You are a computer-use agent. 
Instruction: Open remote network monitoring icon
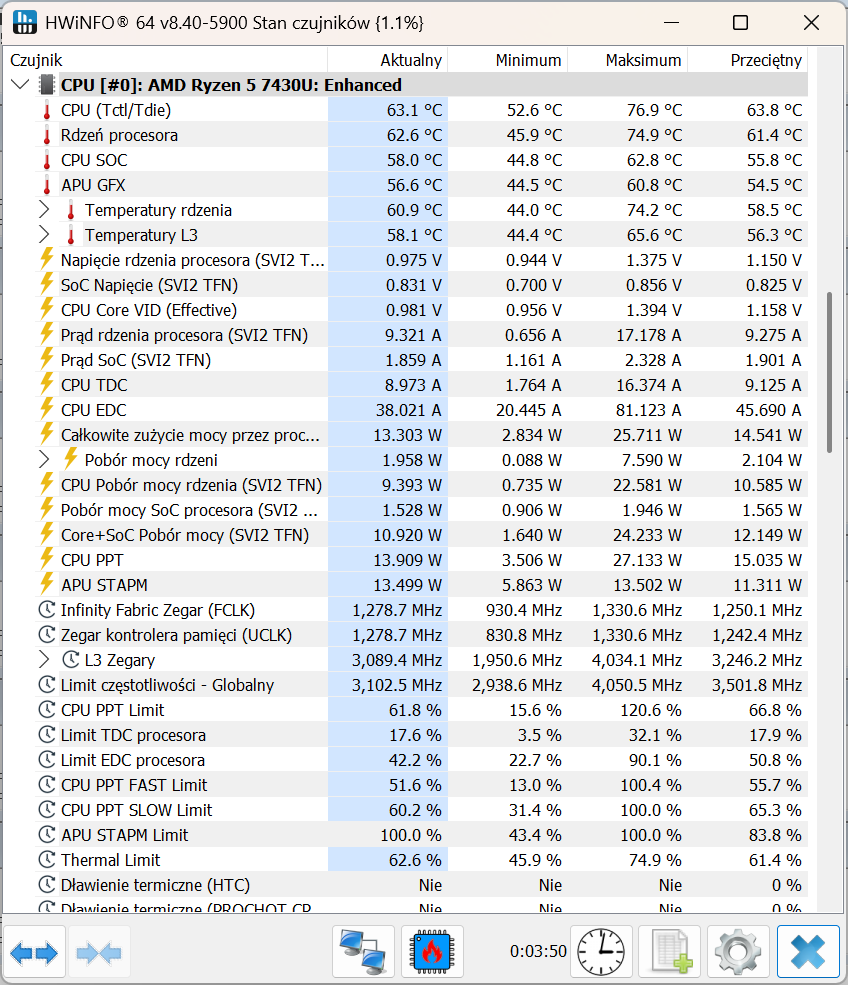pos(363,952)
